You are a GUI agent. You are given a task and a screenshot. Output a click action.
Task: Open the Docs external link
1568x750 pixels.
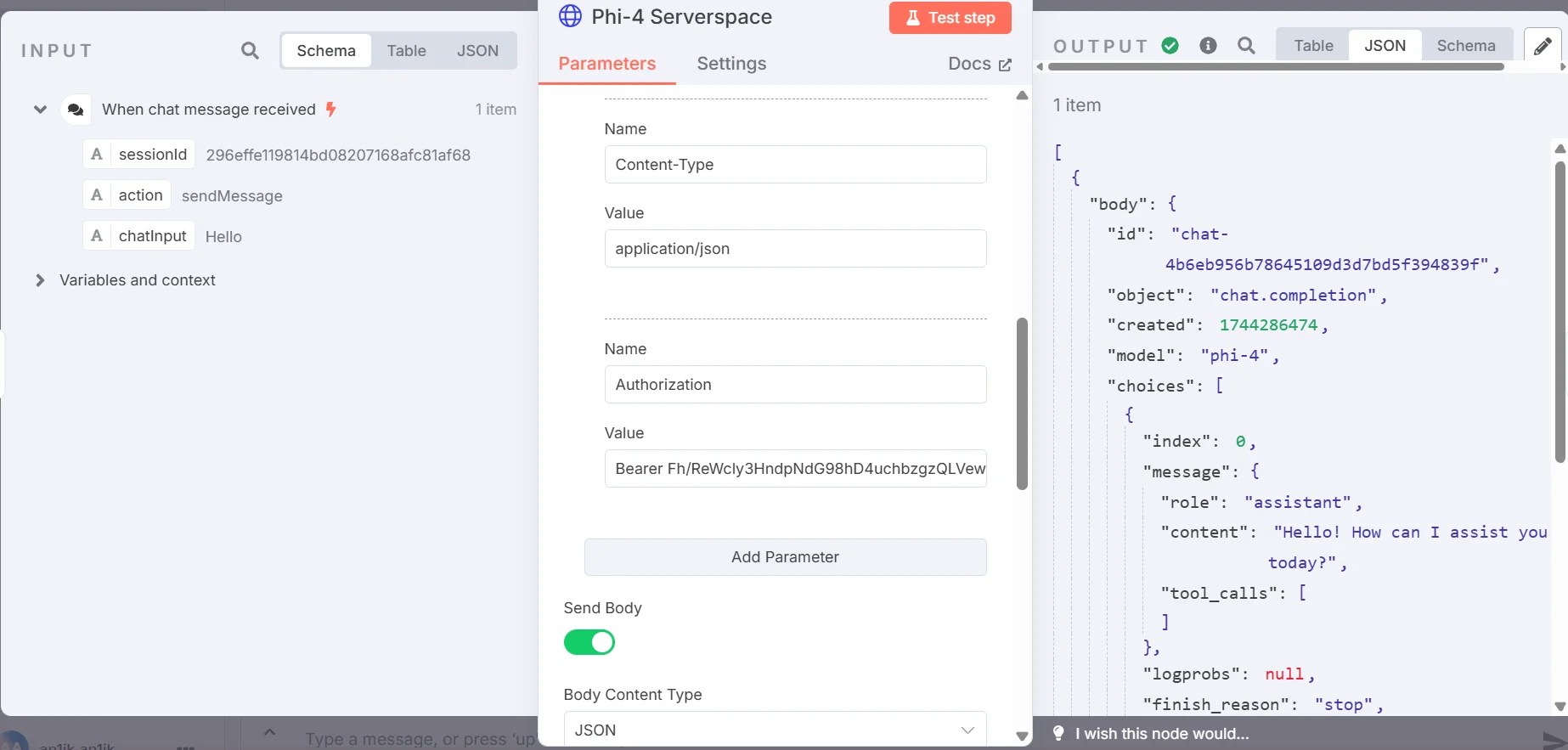tap(979, 64)
